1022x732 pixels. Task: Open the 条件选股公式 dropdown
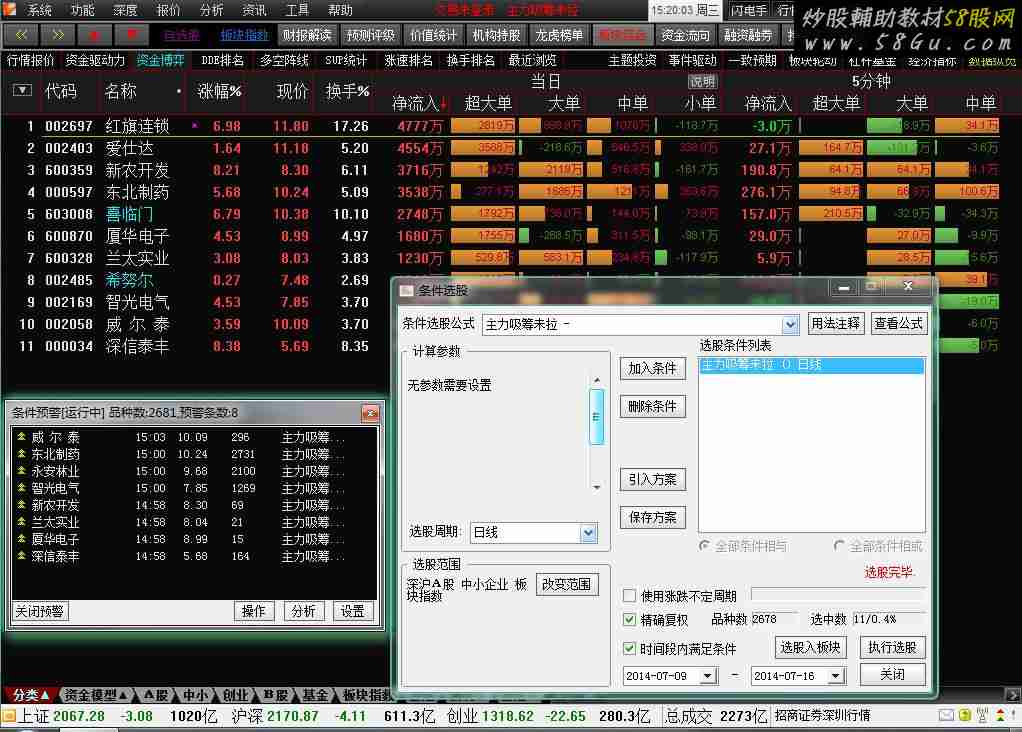pyautogui.click(x=790, y=324)
